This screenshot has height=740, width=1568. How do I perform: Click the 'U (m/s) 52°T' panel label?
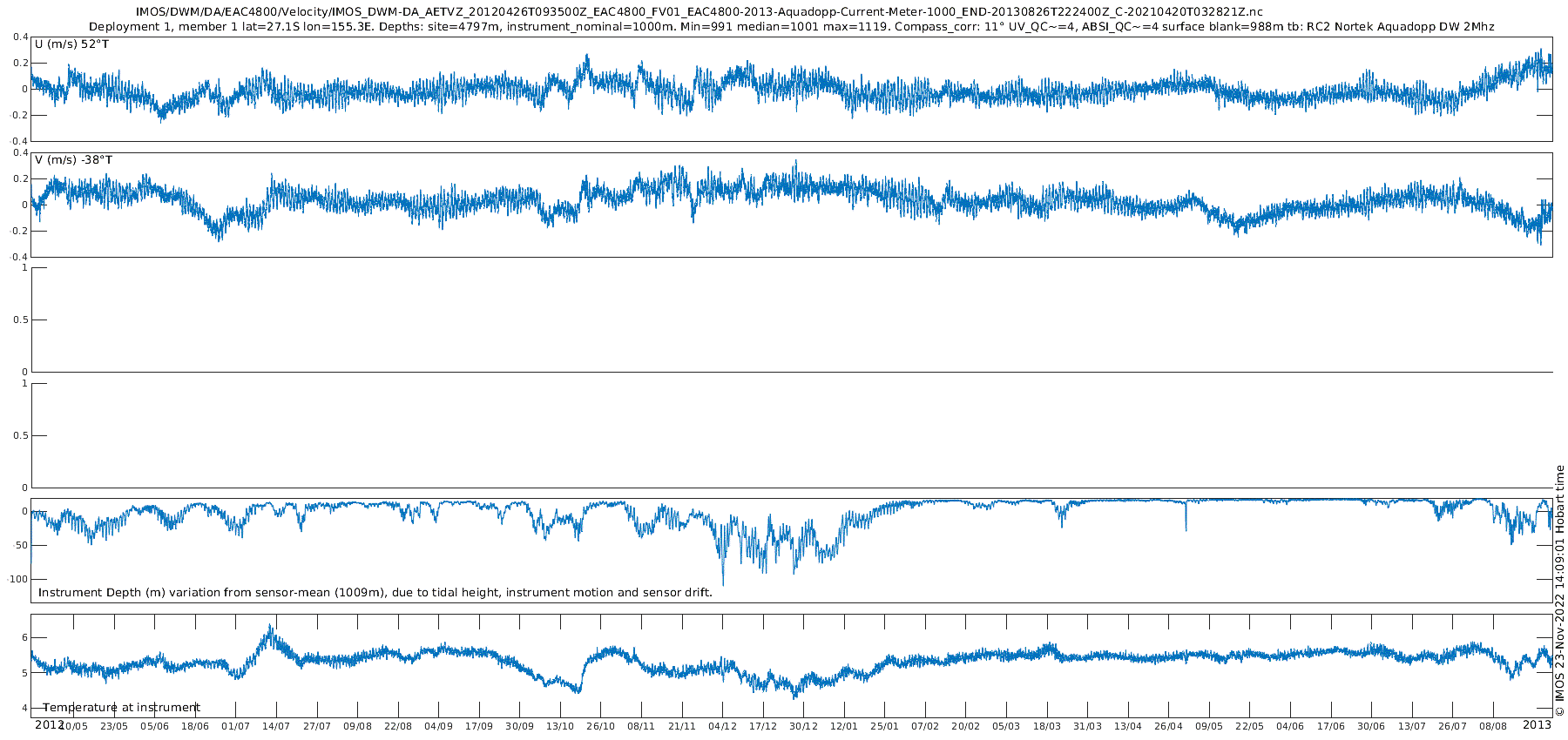(x=71, y=44)
